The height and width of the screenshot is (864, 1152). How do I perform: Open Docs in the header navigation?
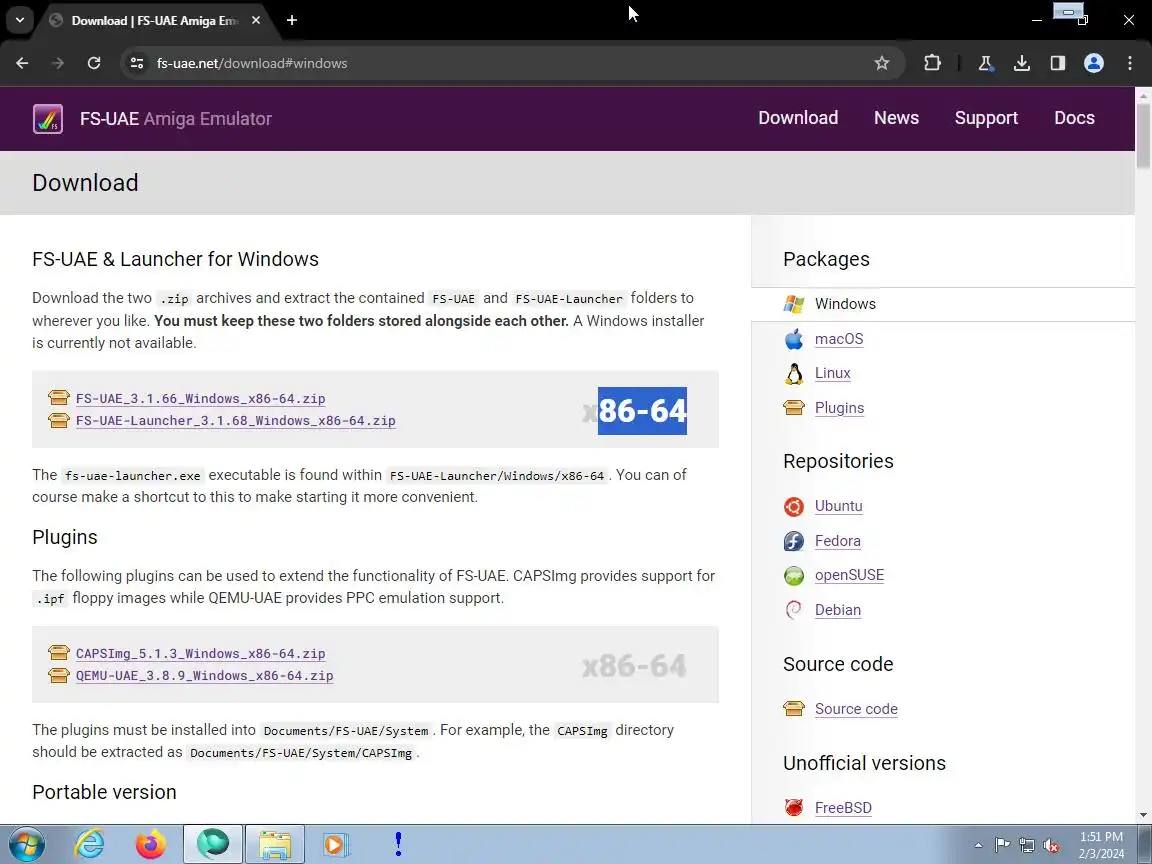coord(1074,118)
